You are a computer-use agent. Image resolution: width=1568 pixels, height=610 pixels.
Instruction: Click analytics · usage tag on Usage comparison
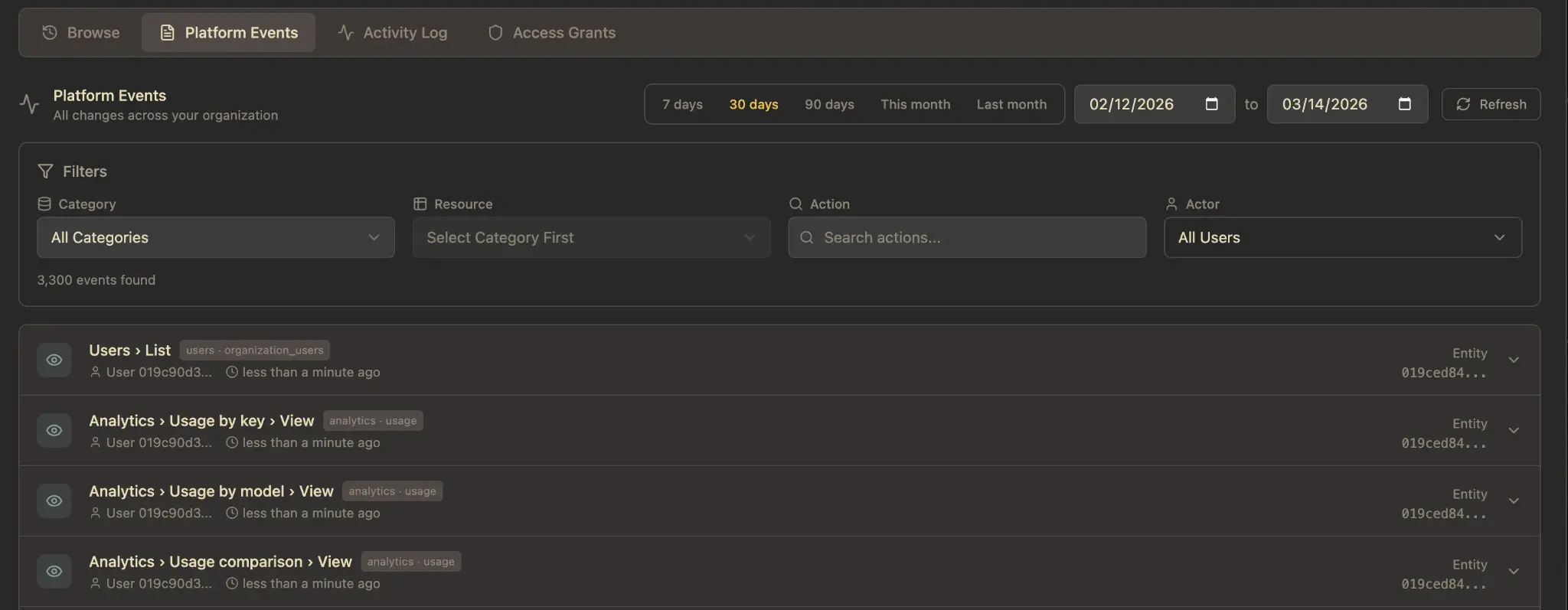pyautogui.click(x=410, y=562)
